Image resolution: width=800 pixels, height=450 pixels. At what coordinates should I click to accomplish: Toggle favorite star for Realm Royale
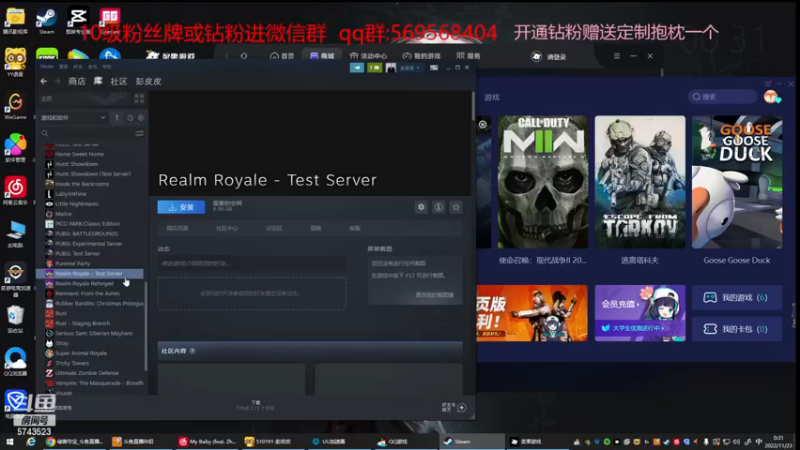[x=456, y=207]
